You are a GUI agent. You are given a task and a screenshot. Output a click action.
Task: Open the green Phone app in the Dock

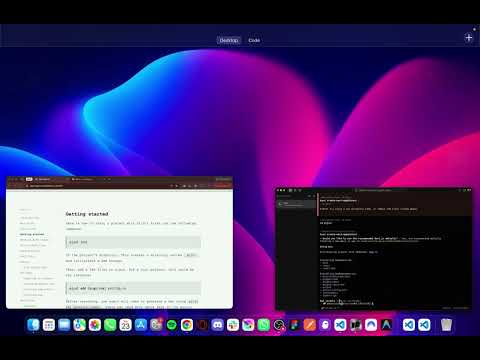tap(110, 325)
